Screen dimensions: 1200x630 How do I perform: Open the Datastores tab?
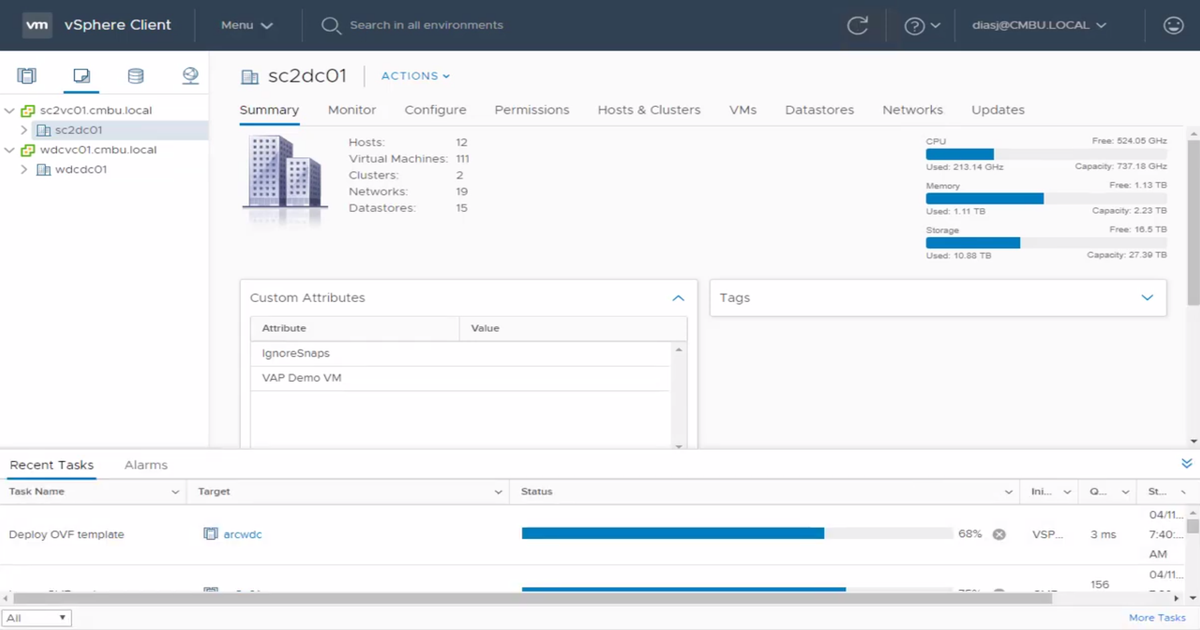[819, 110]
